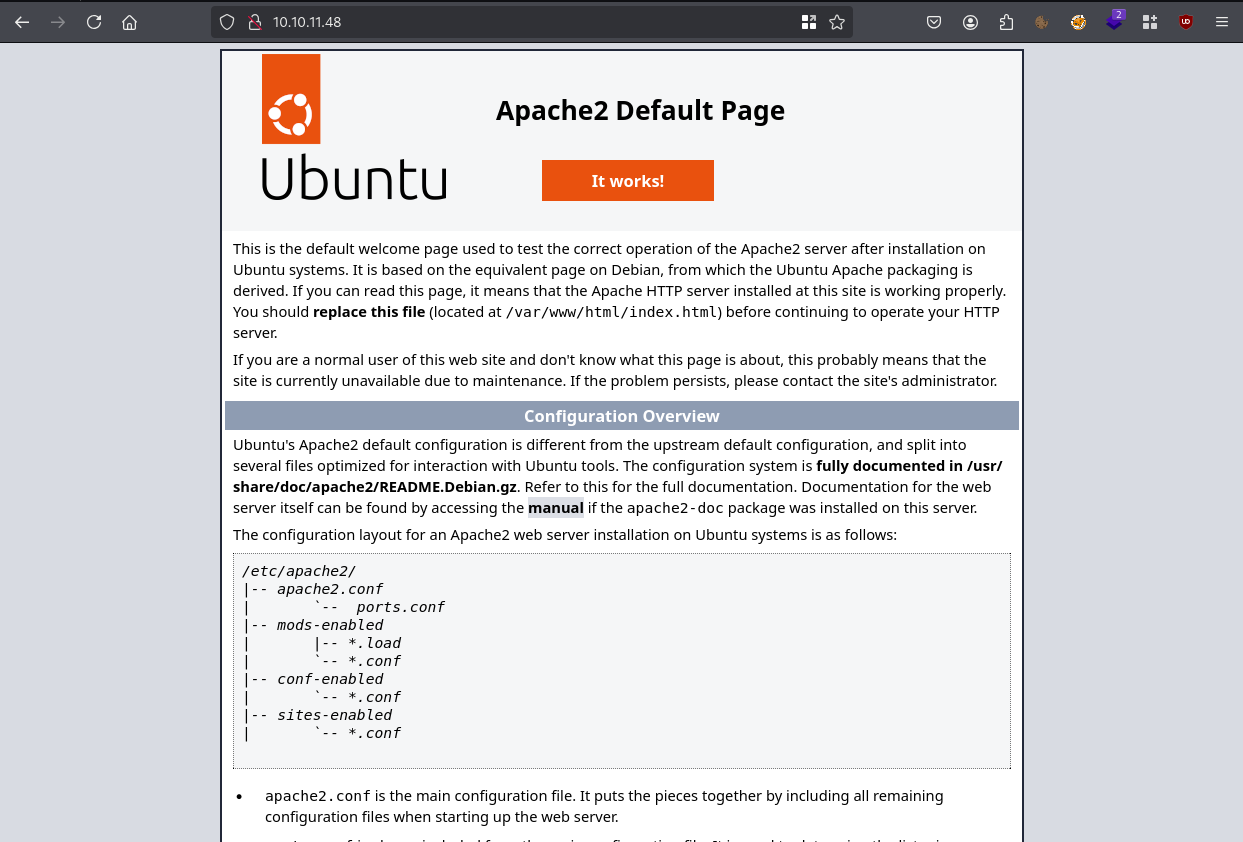Reload the current page
This screenshot has height=842, width=1243.
click(x=94, y=22)
